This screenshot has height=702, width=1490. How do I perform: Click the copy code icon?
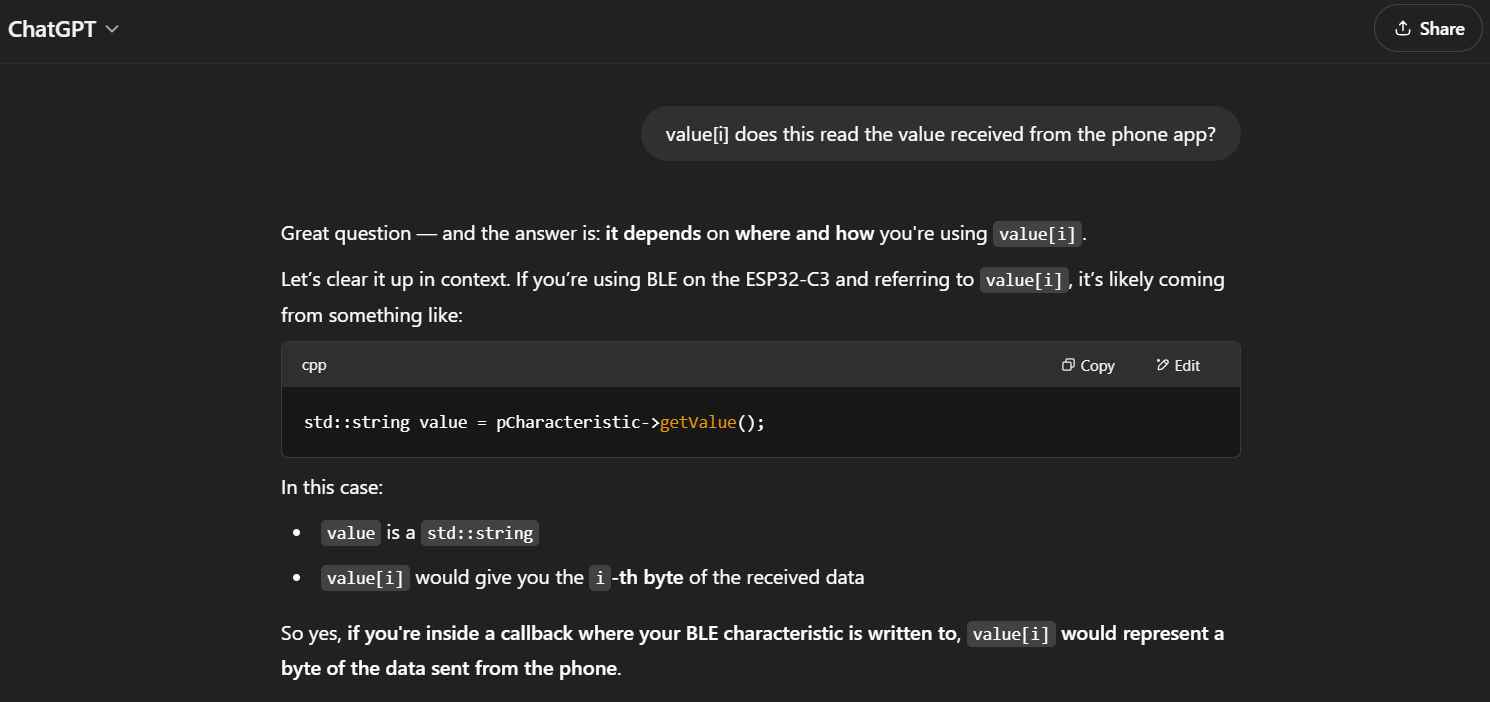1068,365
